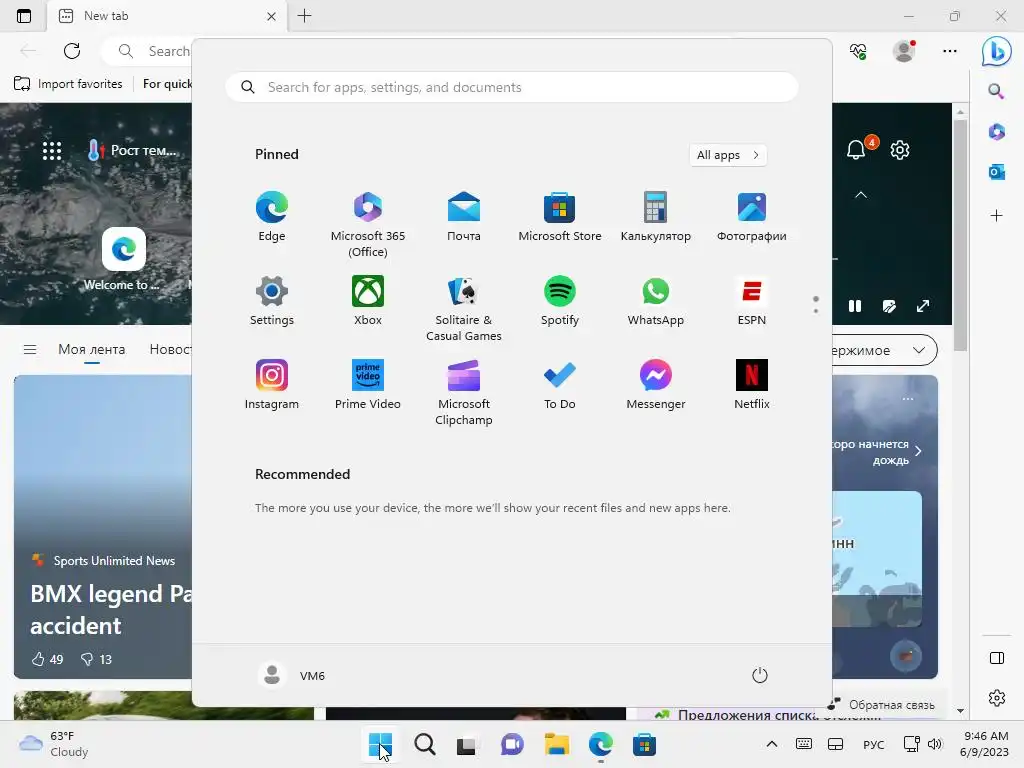Launch the ESPN app
This screenshot has width=1024, height=768.
752,301
